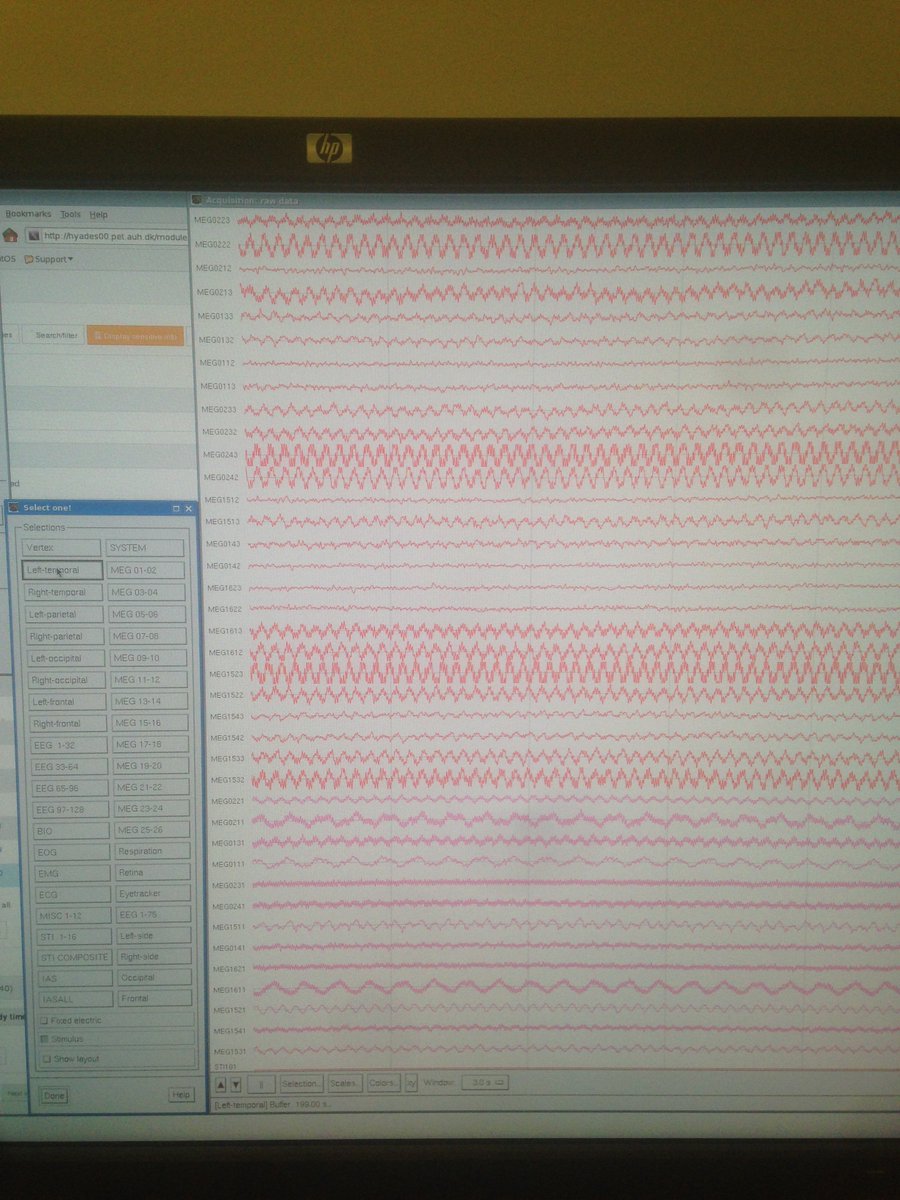Expand the Support bookmarks folder dropdown

point(47,259)
